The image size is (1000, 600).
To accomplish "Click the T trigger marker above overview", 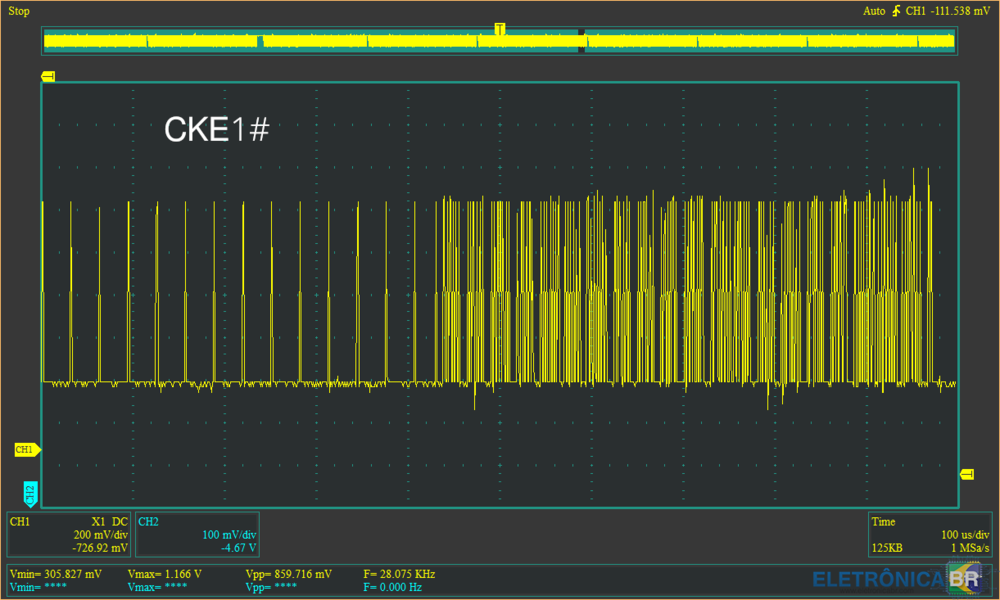I will [499, 28].
